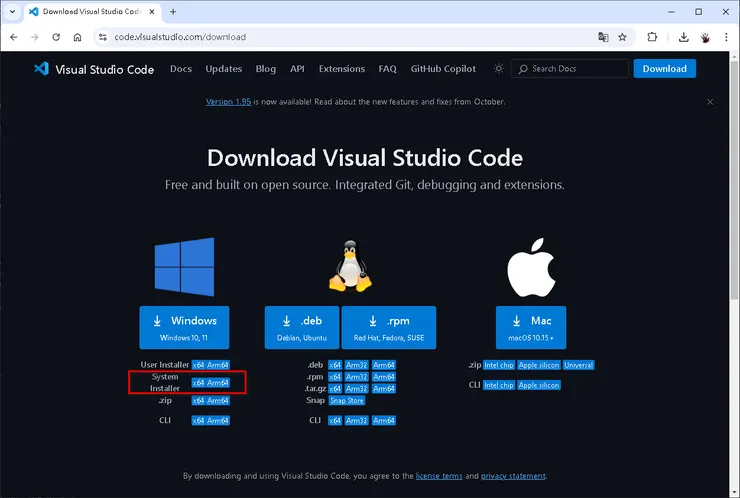Click the Windows logo image
Screen dimensions: 740x498
tap(185, 267)
